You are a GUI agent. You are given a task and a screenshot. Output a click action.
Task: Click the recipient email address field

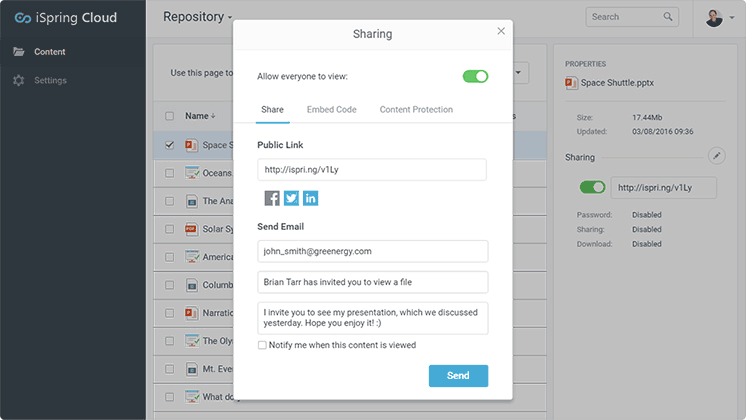click(371, 251)
